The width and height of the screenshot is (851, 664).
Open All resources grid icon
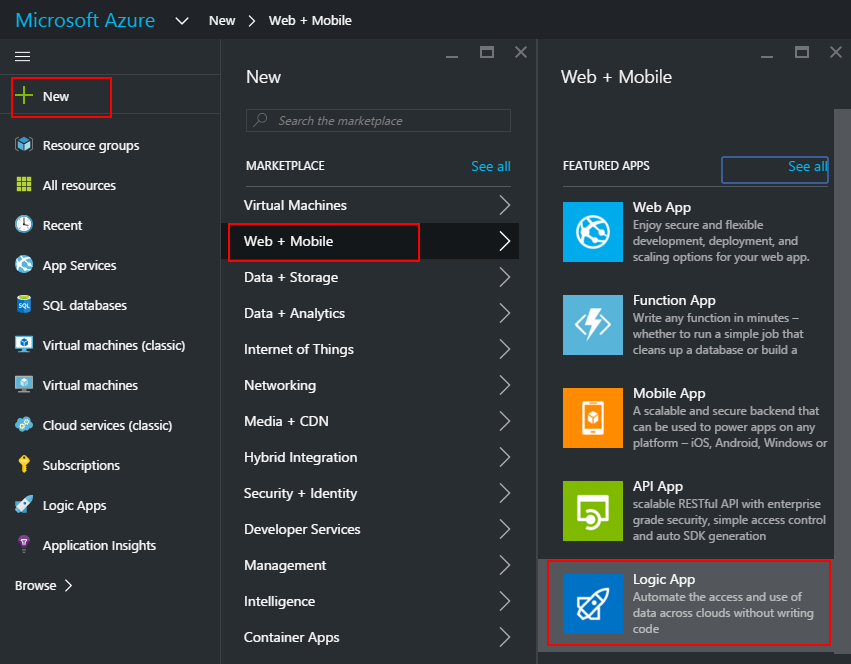pyautogui.click(x=24, y=185)
